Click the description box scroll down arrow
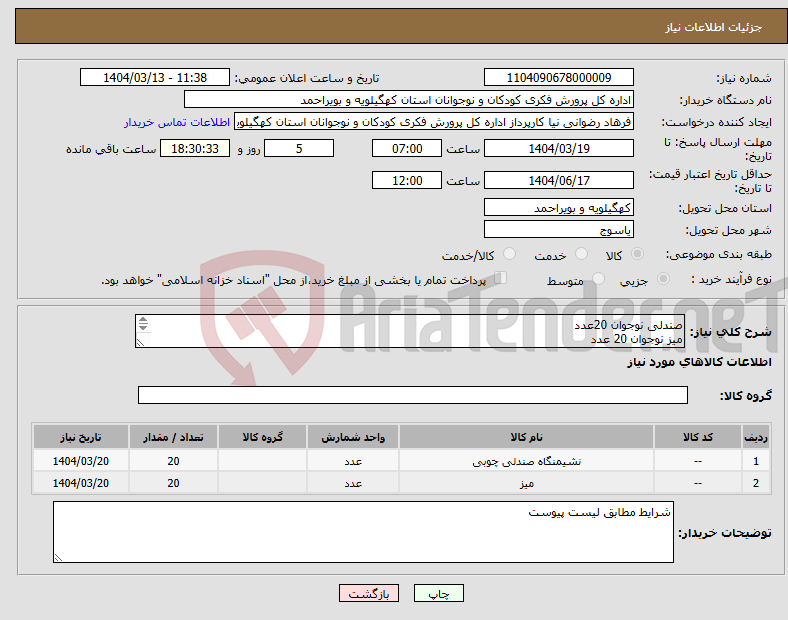This screenshot has width=788, height=620. click(143, 328)
